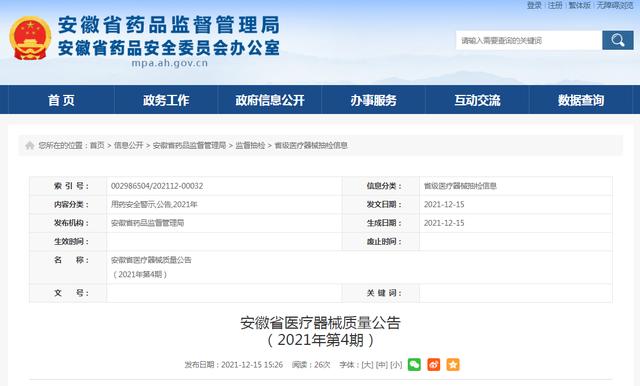Screen dimensions: 640x386
Task: Click the 注册 link at top
Action: click(555, 5)
